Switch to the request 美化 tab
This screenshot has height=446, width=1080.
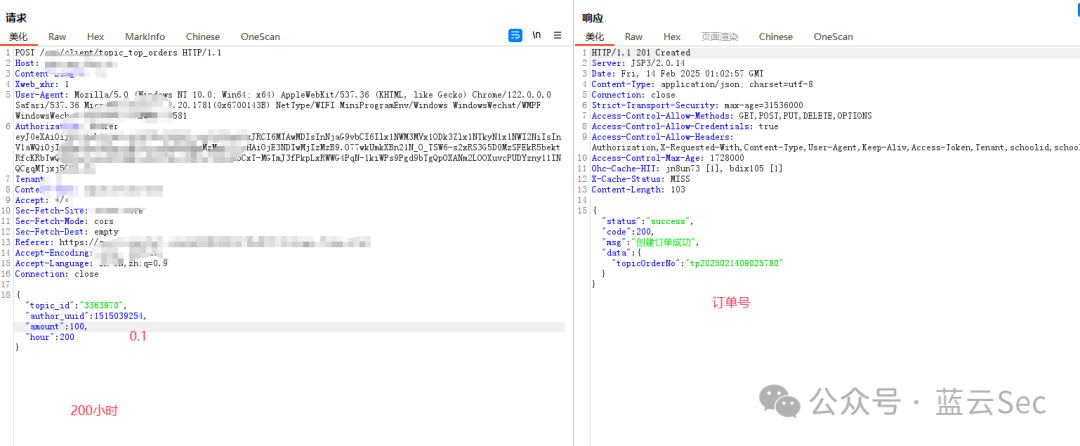coord(18,36)
